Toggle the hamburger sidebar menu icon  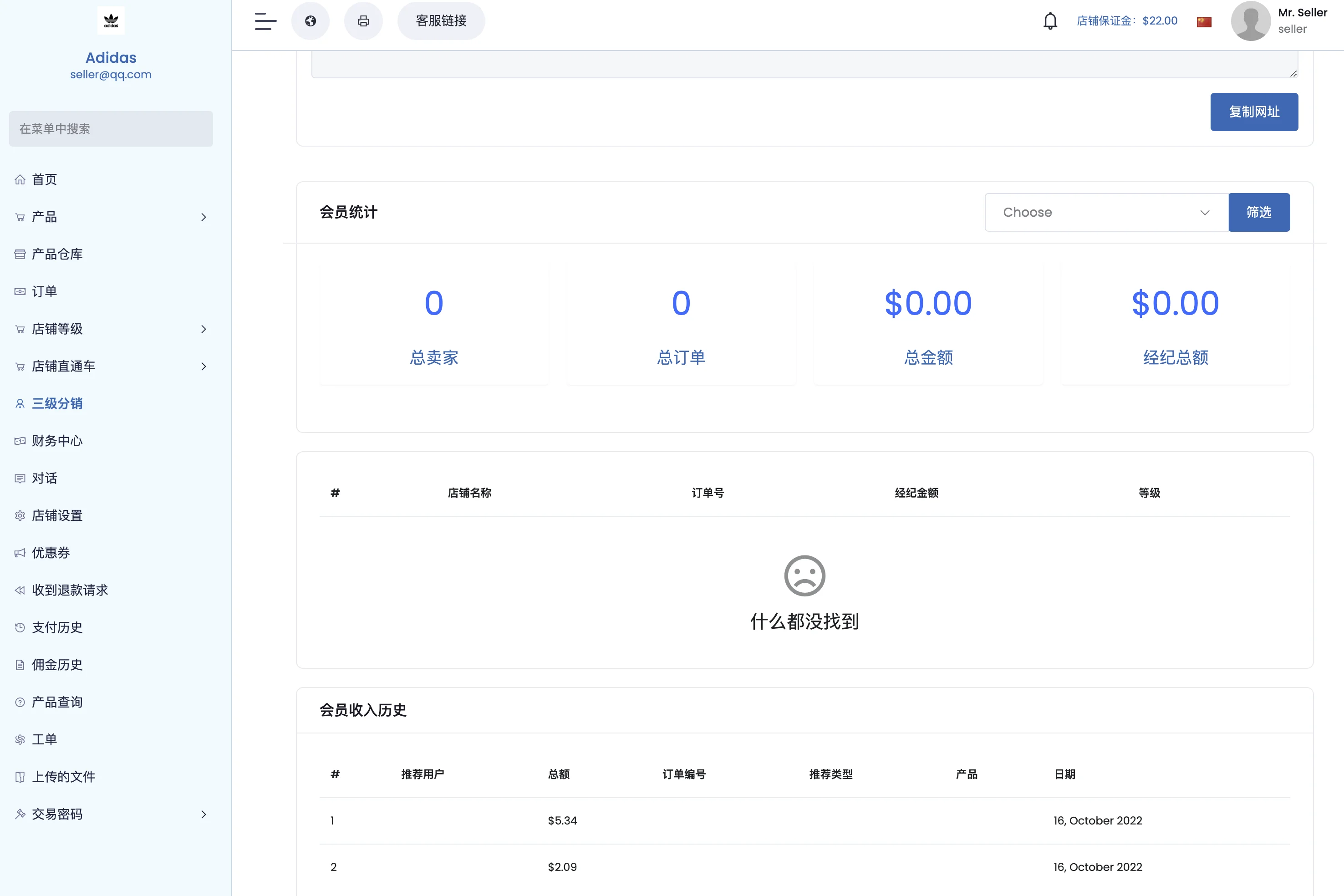(265, 21)
